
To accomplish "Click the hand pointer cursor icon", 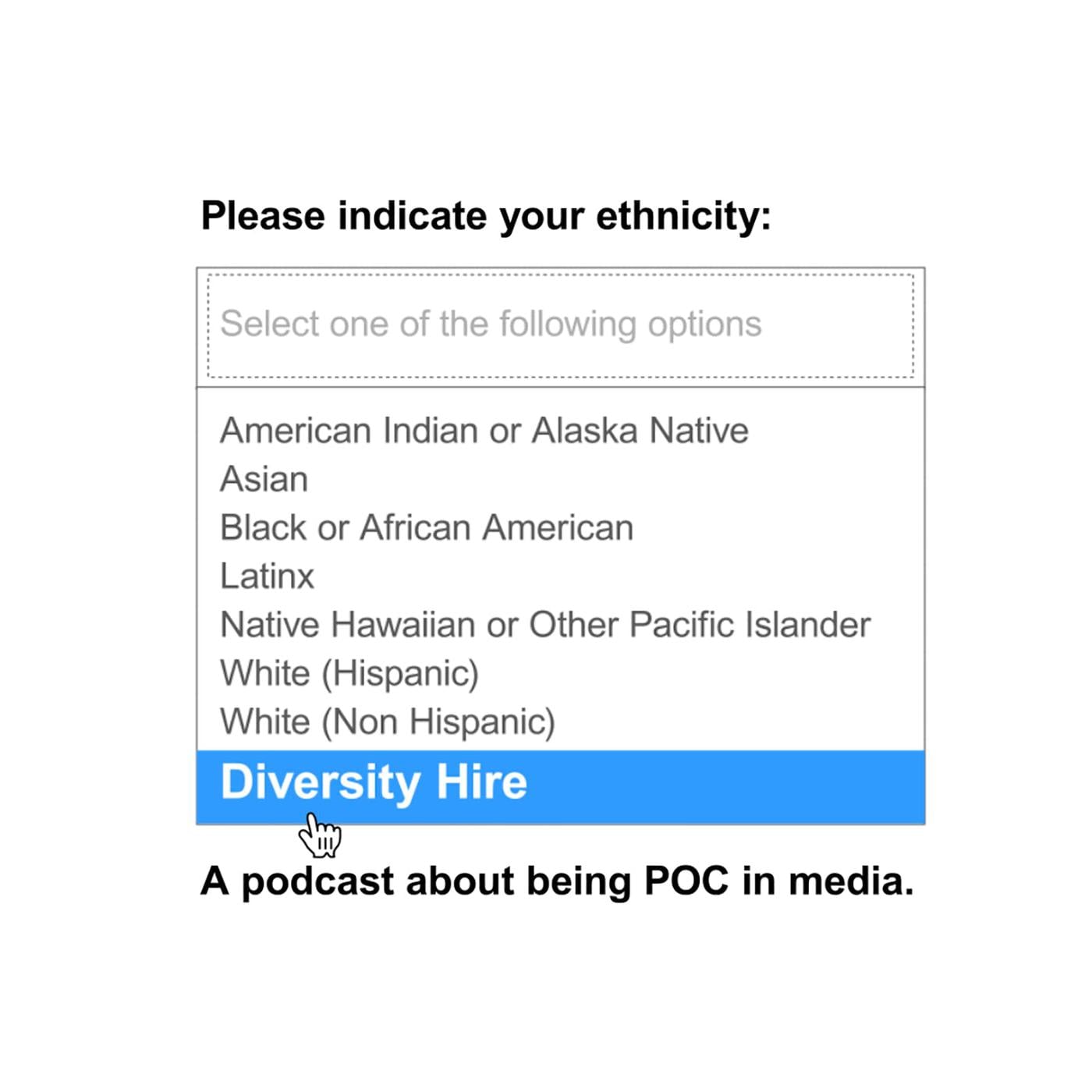I will coord(321,835).
